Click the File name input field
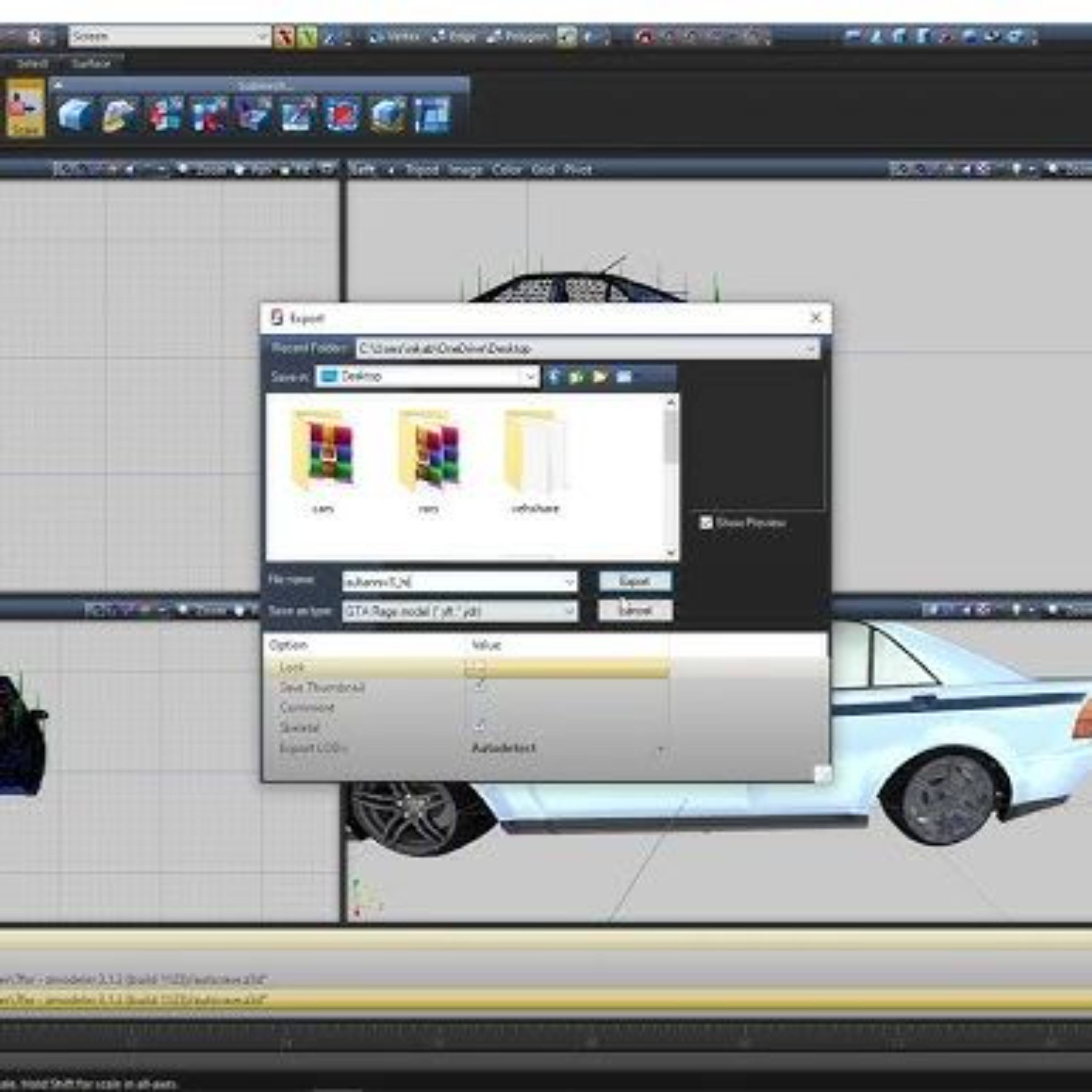Viewport: 1092px width, 1092px height. (452, 582)
